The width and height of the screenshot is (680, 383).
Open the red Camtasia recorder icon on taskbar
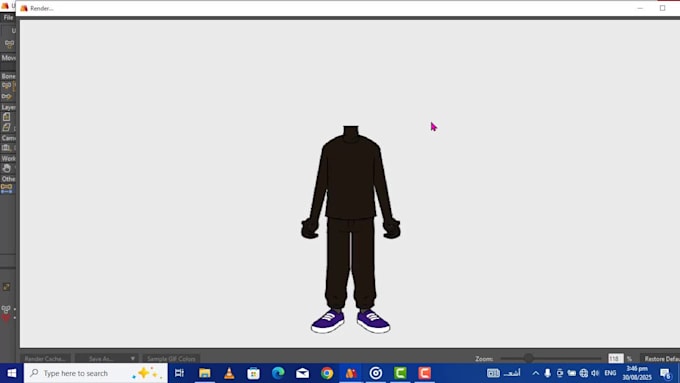pos(425,373)
